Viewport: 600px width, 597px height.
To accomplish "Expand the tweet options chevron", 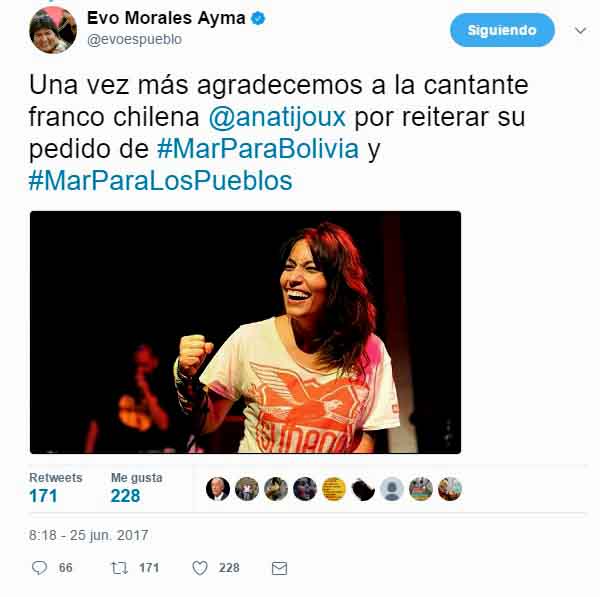I will 580,30.
